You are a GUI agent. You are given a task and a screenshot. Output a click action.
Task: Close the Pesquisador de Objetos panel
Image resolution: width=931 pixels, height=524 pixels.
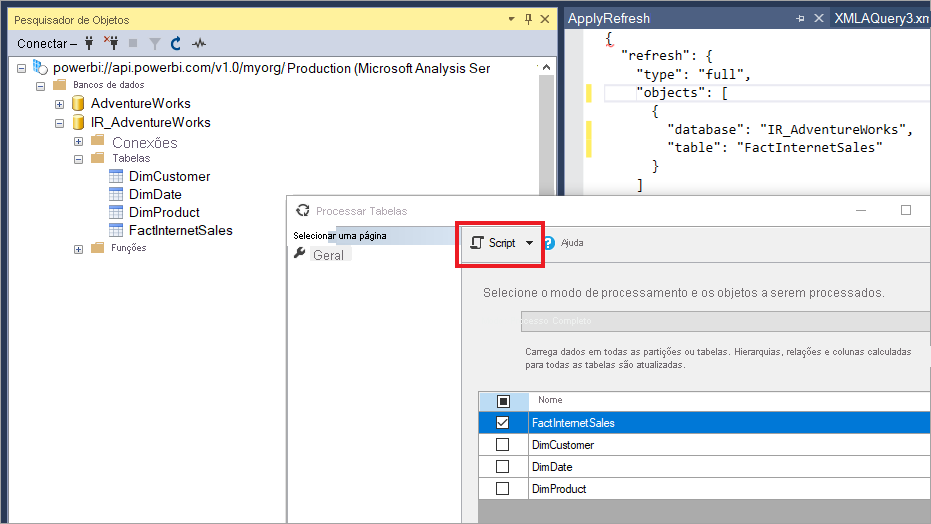544,19
